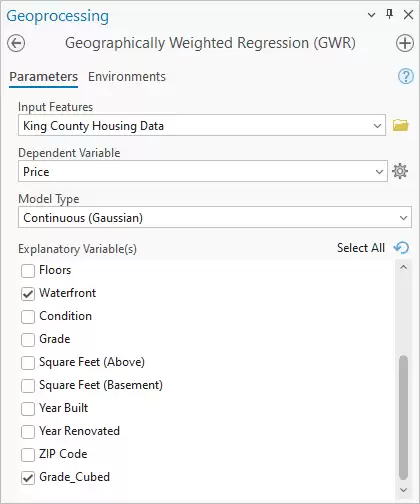Pin the Geoprocessing pane

pyautogui.click(x=389, y=14)
